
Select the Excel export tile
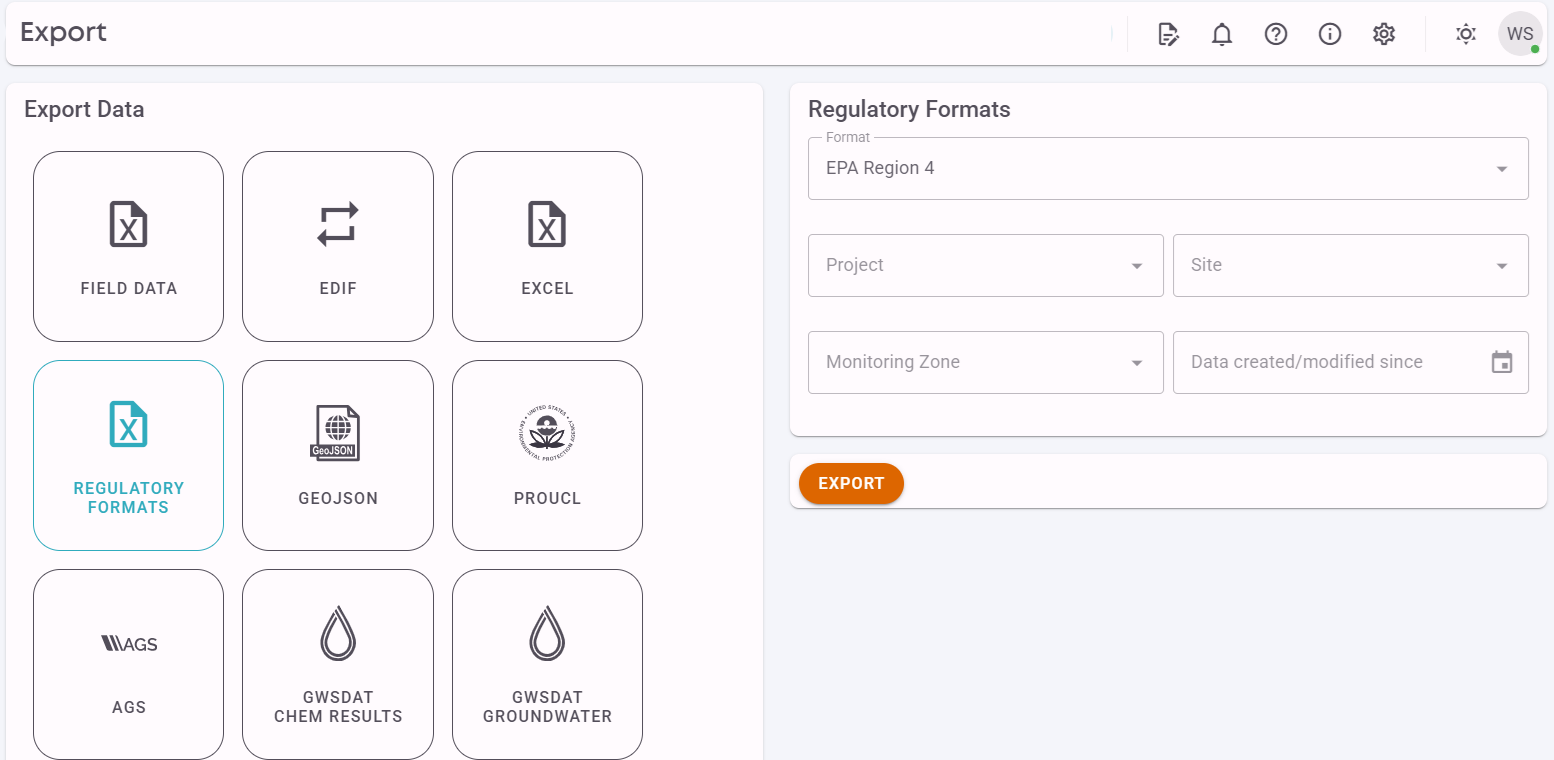[547, 246]
